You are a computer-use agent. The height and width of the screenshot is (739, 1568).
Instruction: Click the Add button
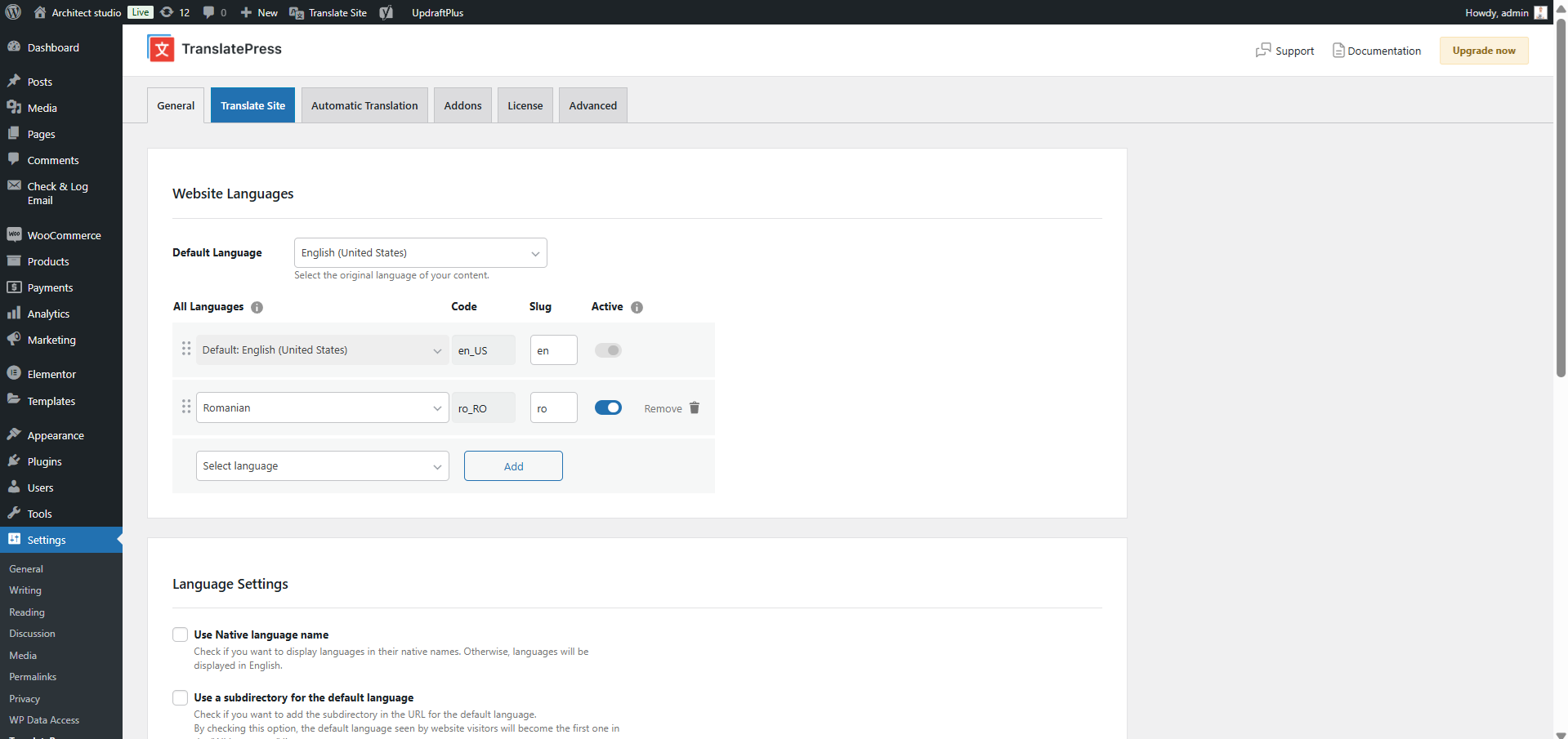[512, 465]
